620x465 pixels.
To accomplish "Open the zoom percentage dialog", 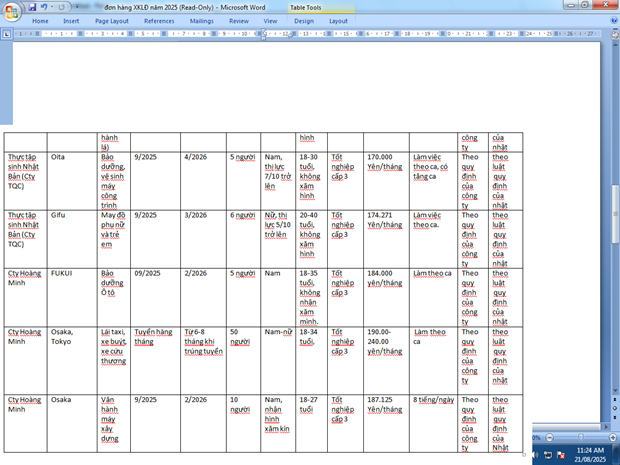I will click(537, 438).
